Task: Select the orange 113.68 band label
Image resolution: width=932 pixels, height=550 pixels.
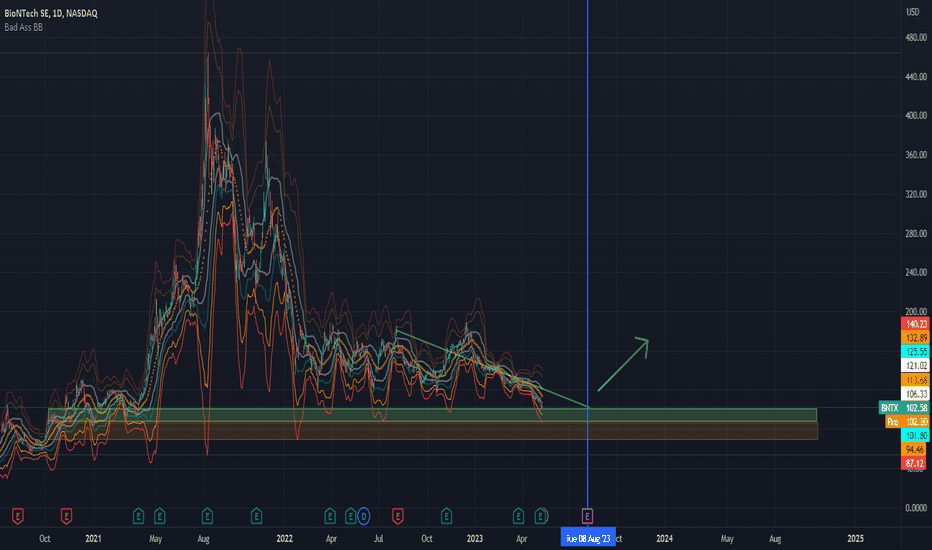Action: pyautogui.click(x=915, y=380)
